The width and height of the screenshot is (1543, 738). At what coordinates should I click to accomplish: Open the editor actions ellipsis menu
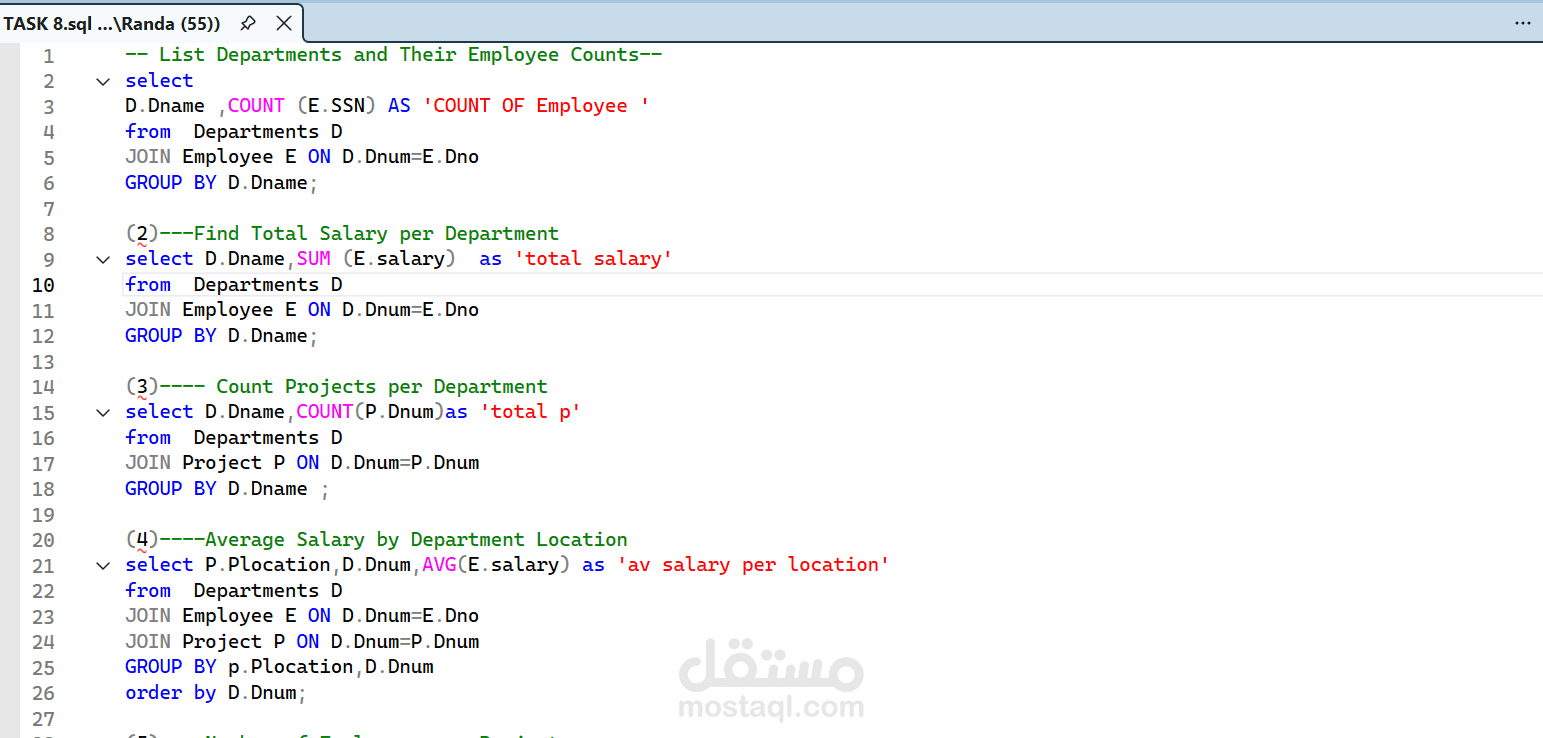pos(1522,22)
